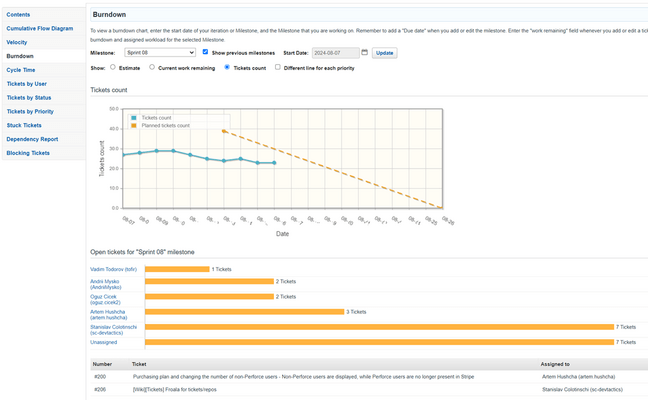Open the Cumulative Flow Diagram report
Viewport: 648px width, 400px height.
40,28
